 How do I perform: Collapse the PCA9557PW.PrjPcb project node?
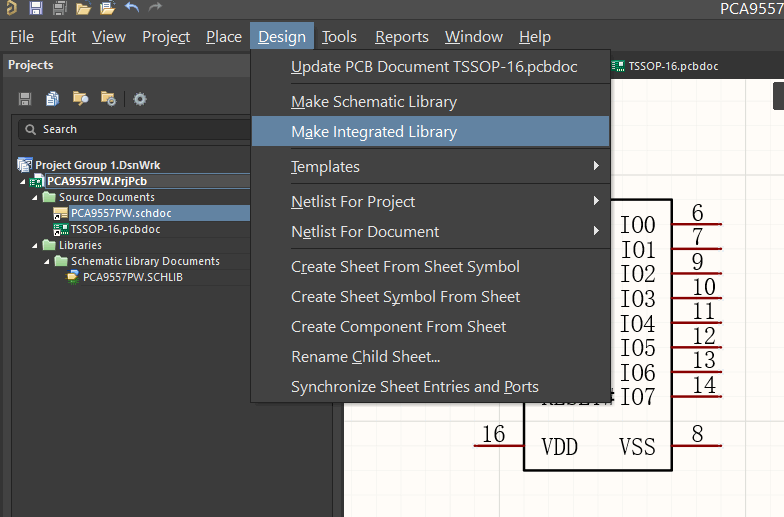tap(23, 181)
